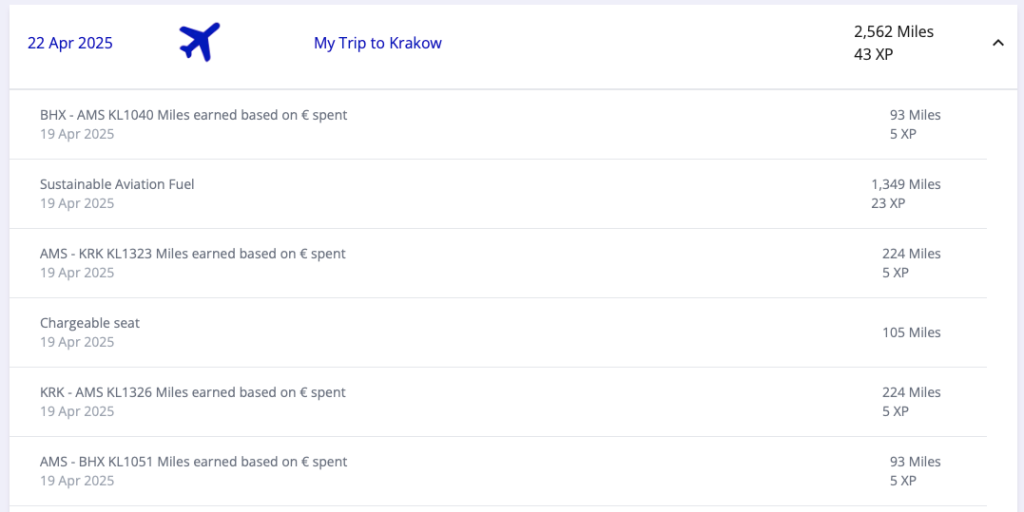
Task: Collapse the My Trip to Krakow section
Action: 997,43
